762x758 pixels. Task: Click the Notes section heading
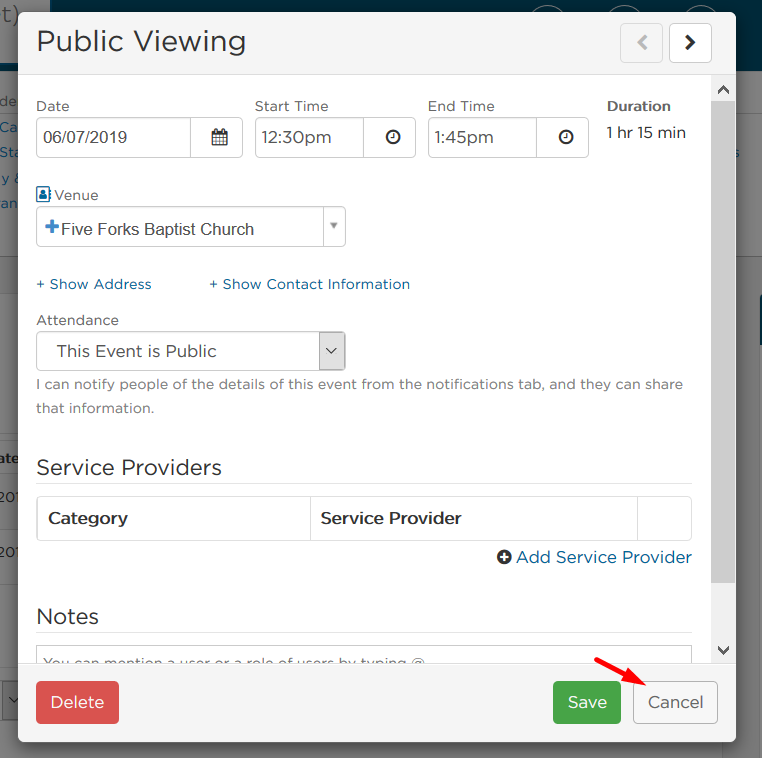(68, 617)
